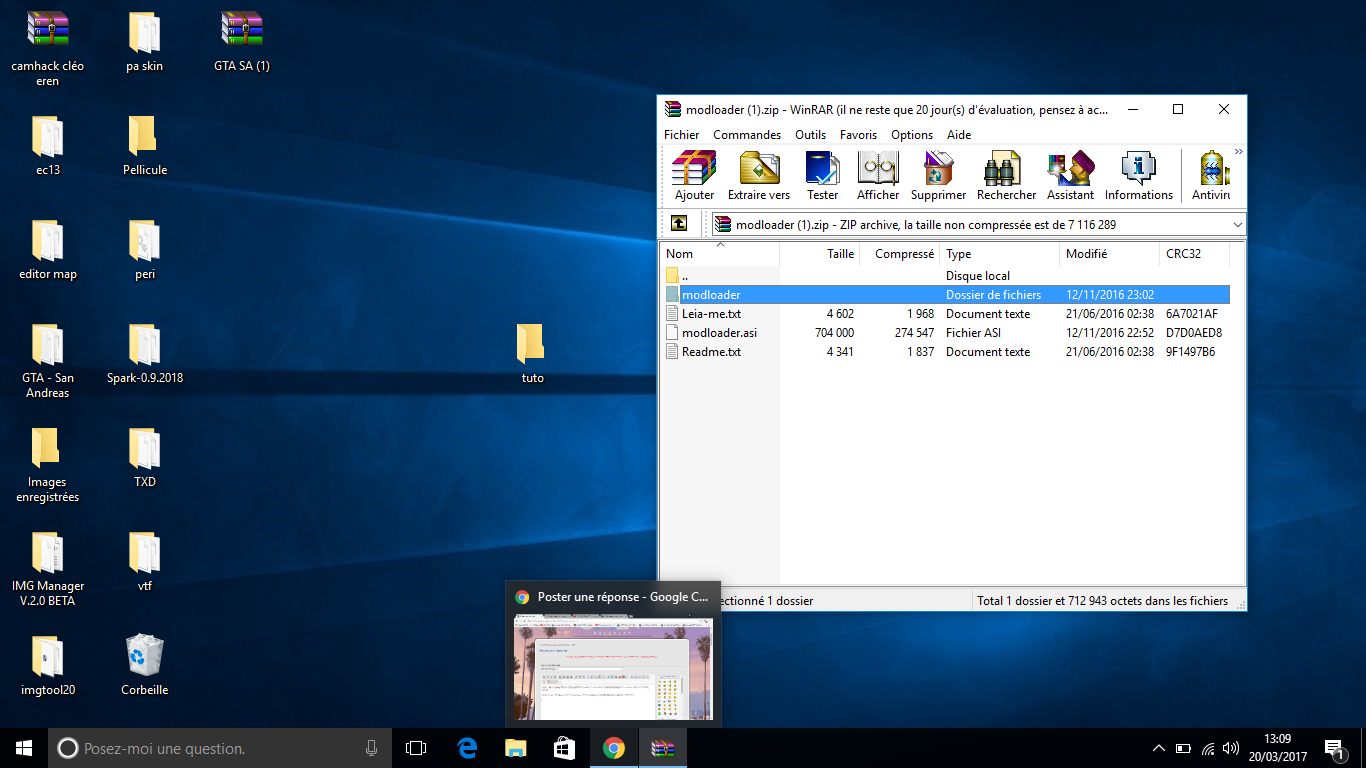Click the Tester toolbar icon

[823, 175]
